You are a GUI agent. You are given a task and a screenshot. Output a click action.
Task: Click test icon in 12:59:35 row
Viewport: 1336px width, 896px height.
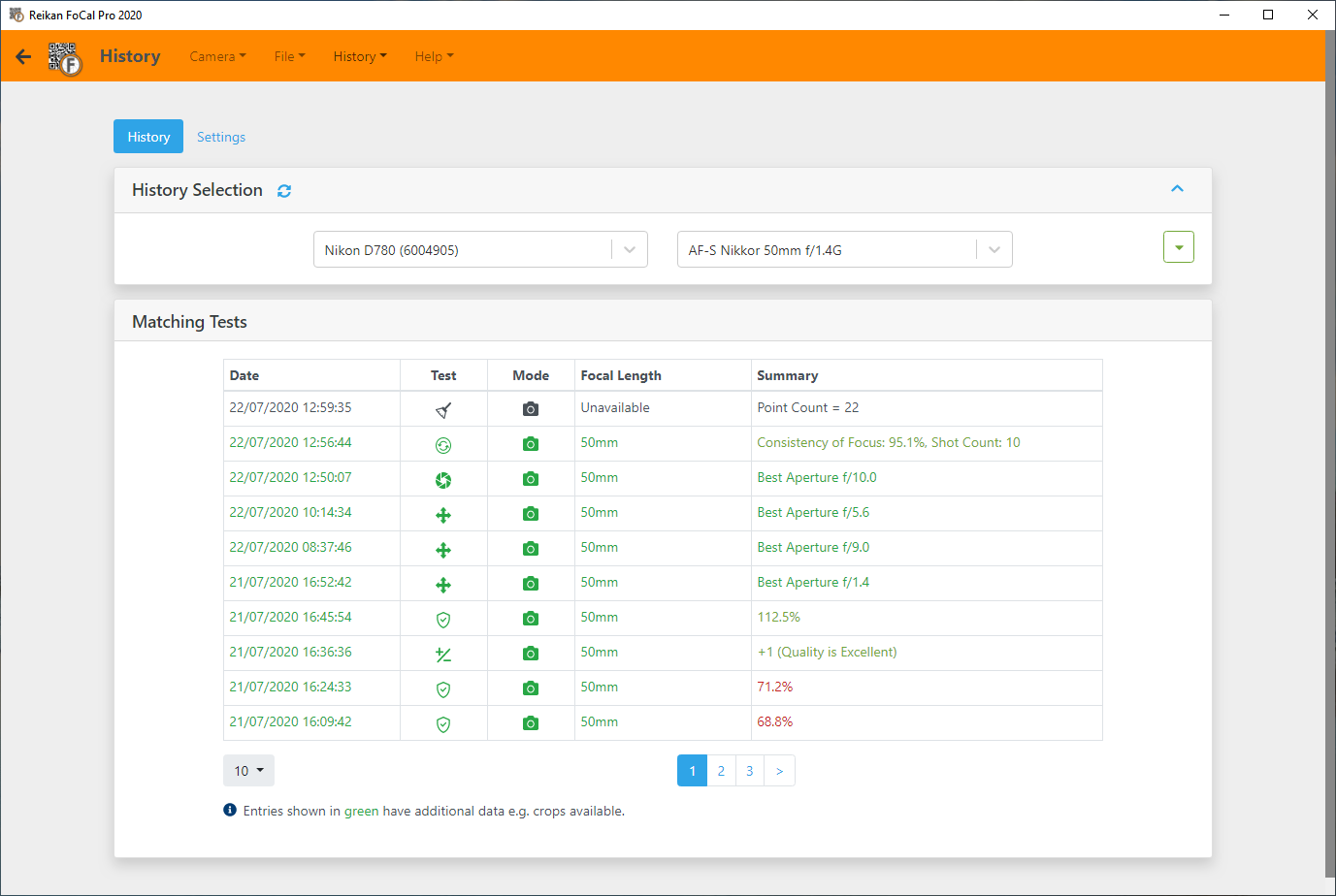tap(443, 410)
